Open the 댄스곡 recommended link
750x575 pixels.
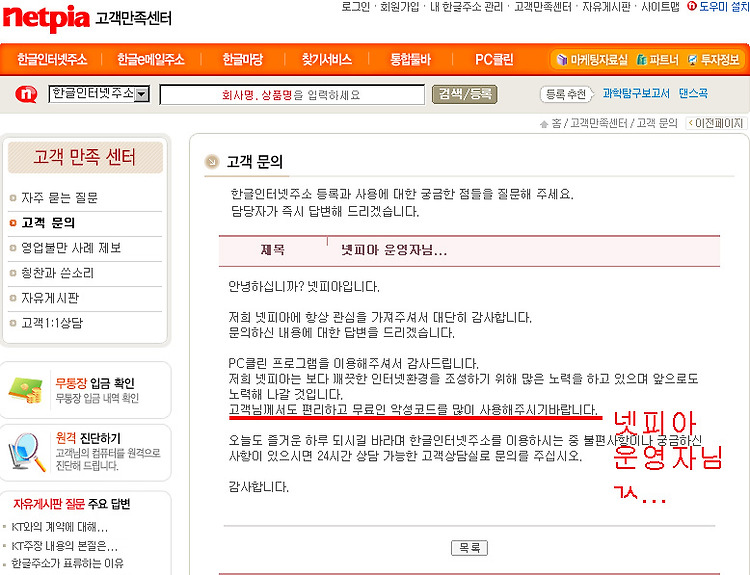tap(693, 93)
